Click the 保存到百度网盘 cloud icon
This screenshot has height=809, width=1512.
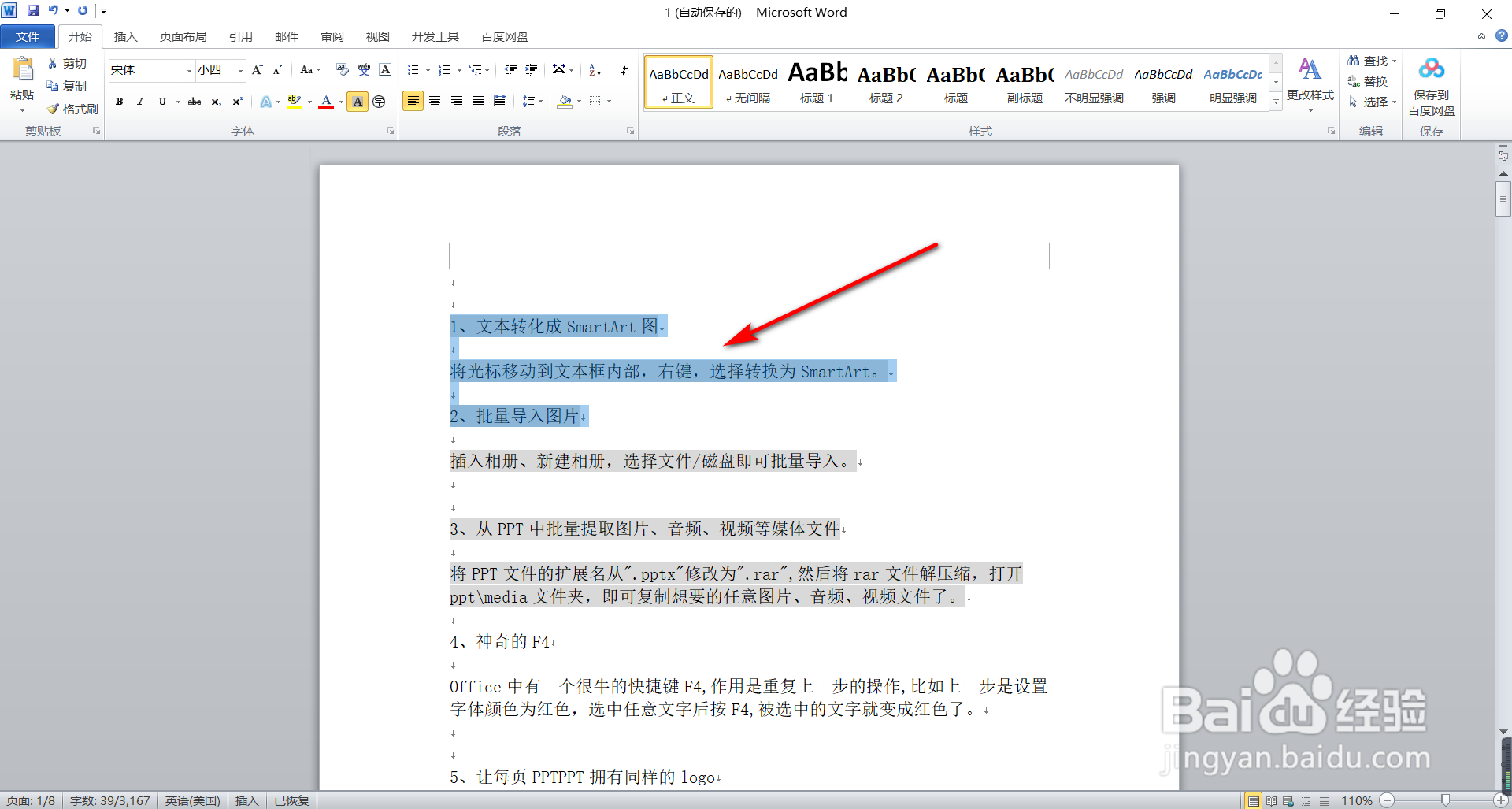point(1432,69)
